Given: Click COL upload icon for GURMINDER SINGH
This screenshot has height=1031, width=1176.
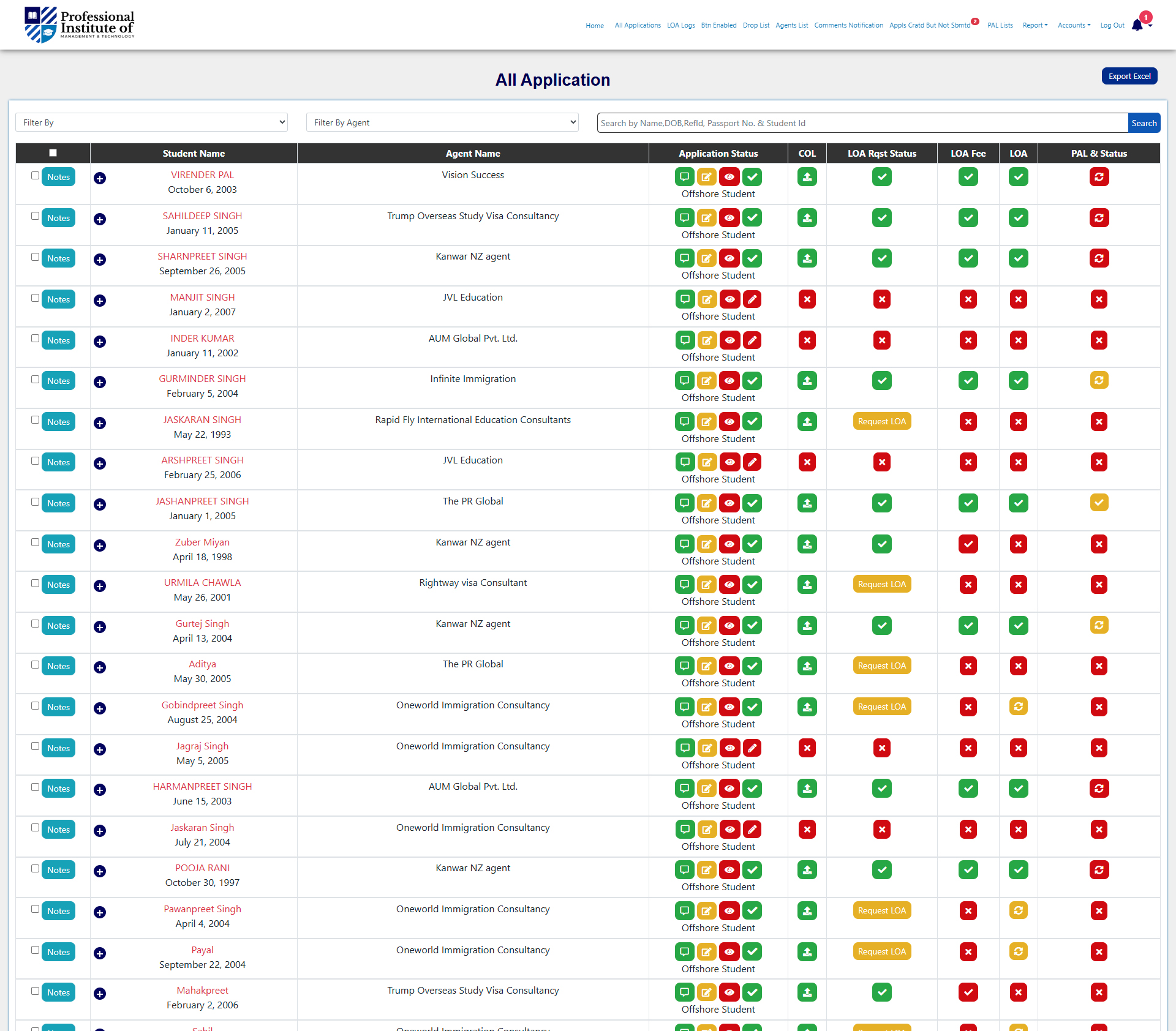Looking at the screenshot, I should coord(807,381).
